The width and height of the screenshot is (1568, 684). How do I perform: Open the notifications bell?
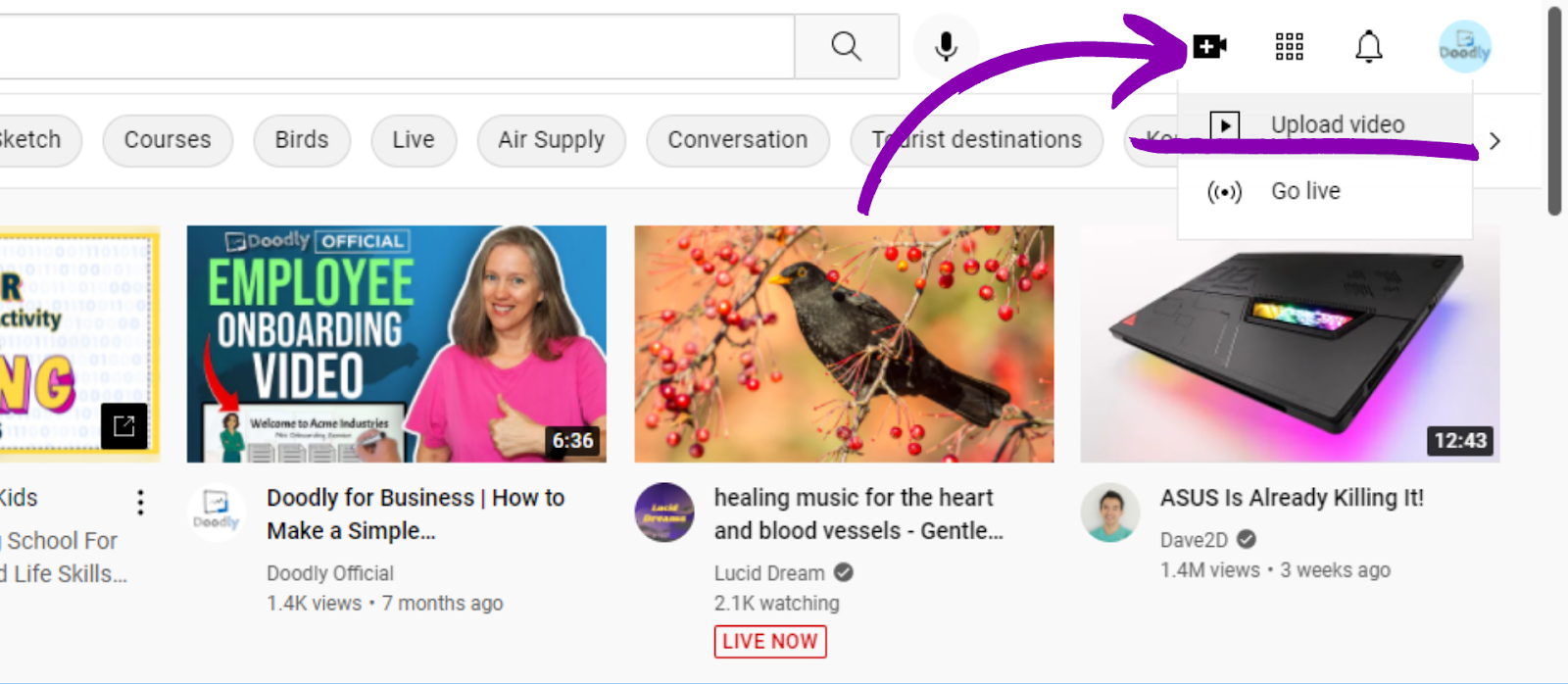point(1368,46)
